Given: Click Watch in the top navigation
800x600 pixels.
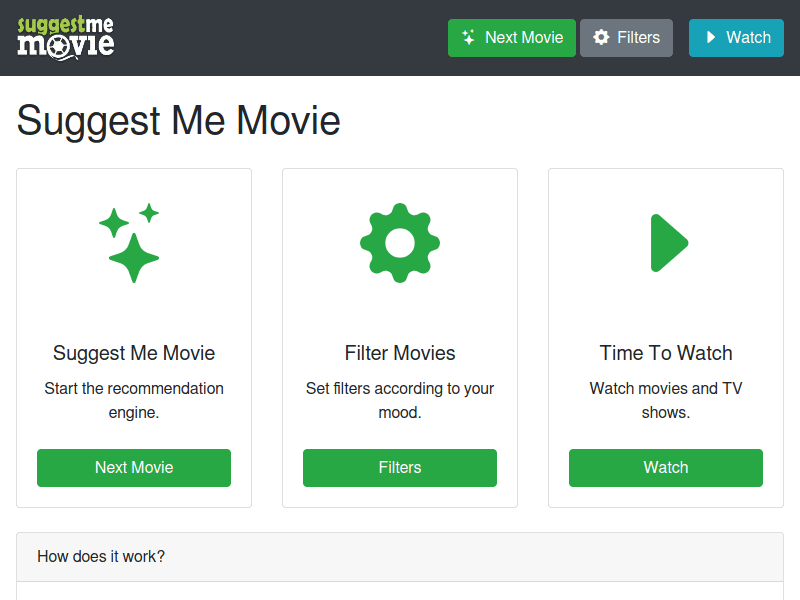Looking at the screenshot, I should coord(736,37).
